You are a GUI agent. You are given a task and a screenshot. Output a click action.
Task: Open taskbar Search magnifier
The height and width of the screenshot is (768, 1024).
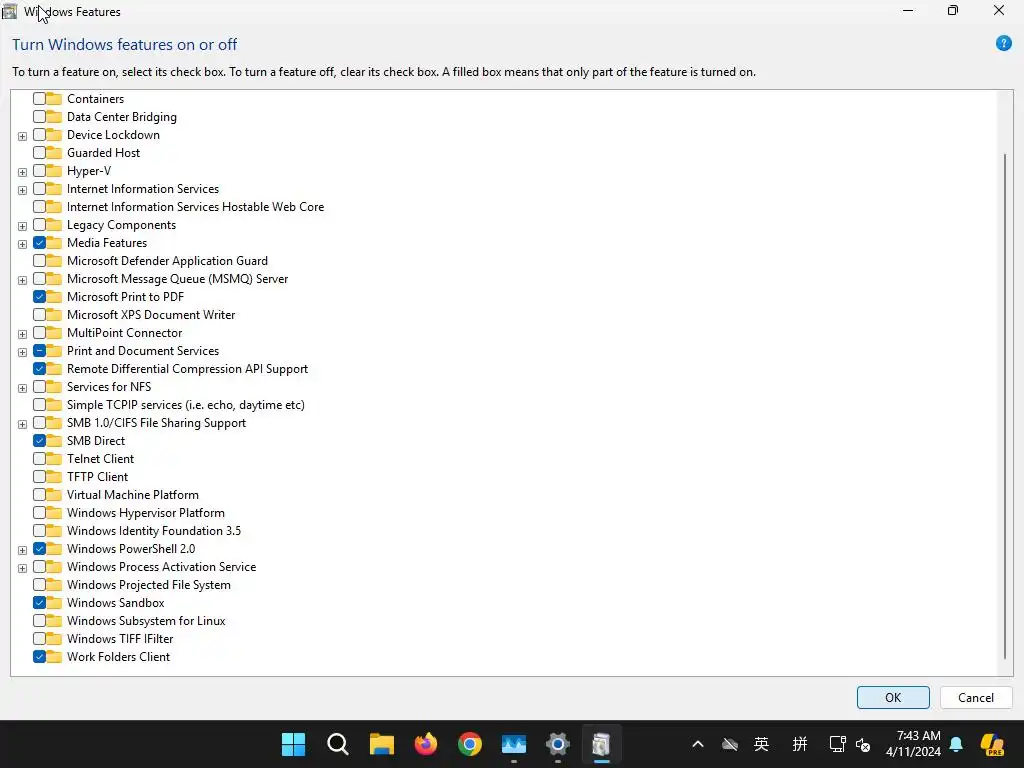(x=338, y=744)
